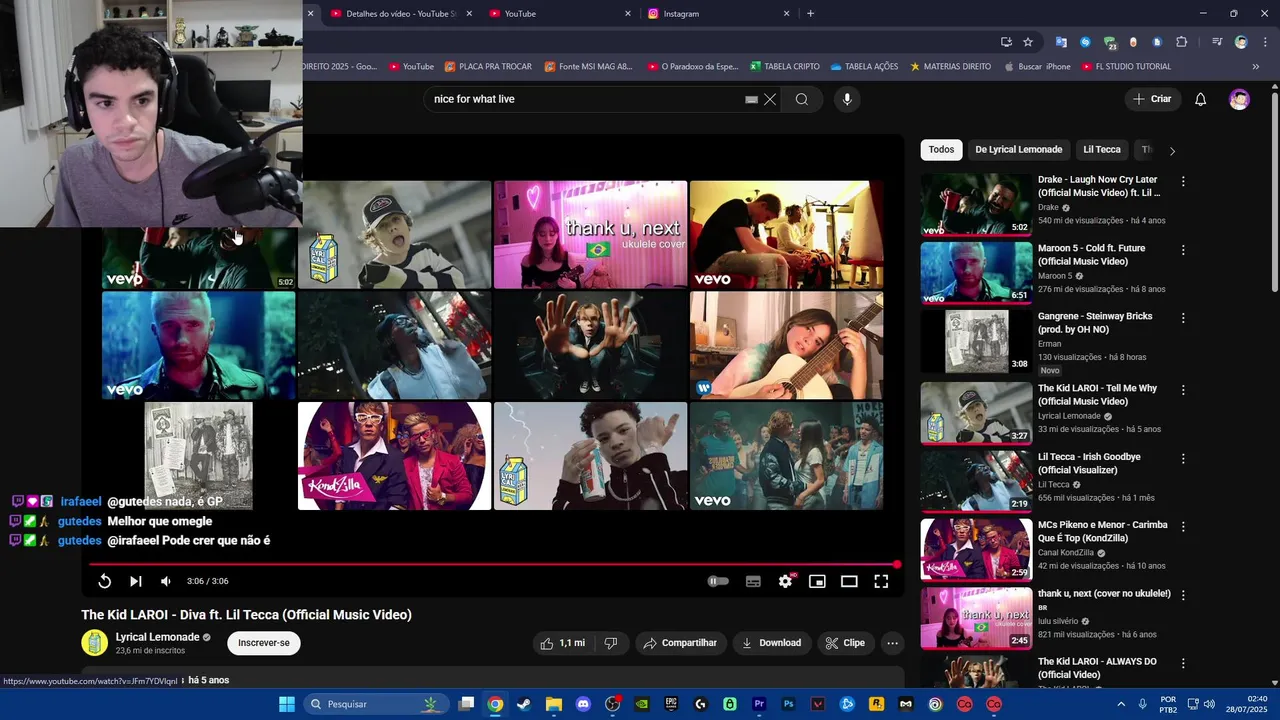Open options menu for Gangrene - Steinway Bricks
This screenshot has width=1280, height=720.
[x=1183, y=318]
